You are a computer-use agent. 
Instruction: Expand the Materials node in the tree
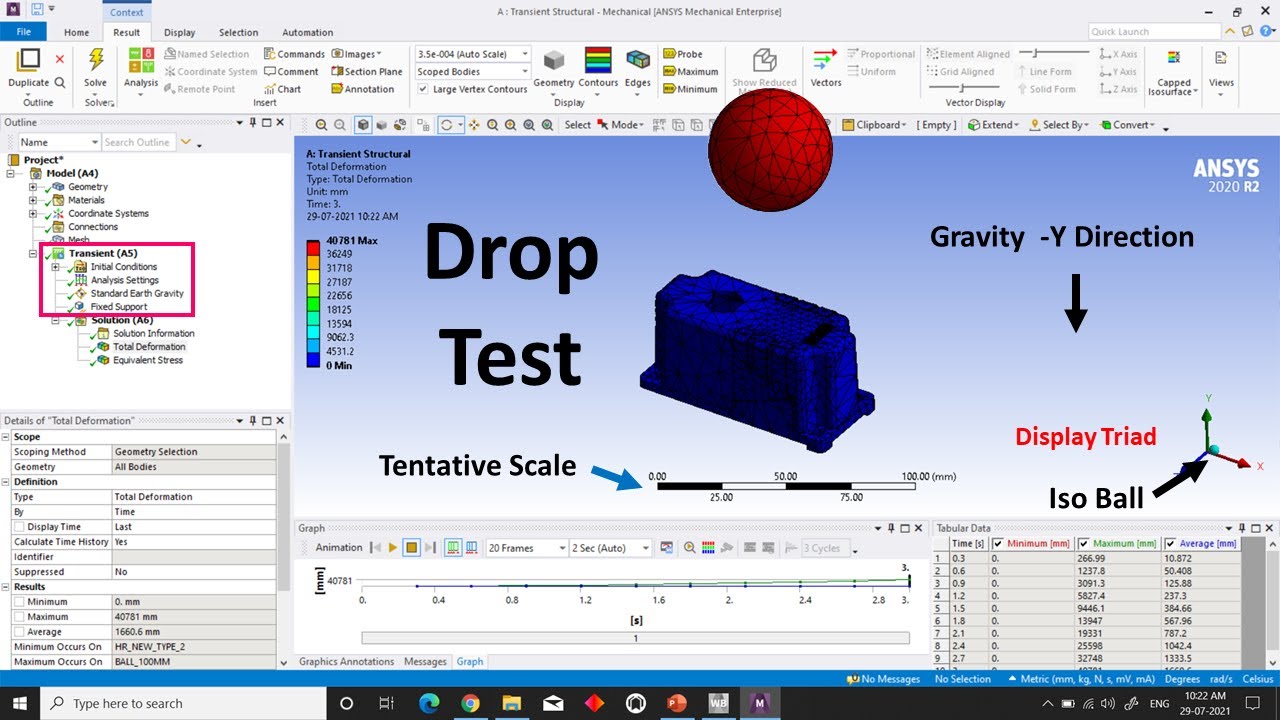[x=33, y=200]
